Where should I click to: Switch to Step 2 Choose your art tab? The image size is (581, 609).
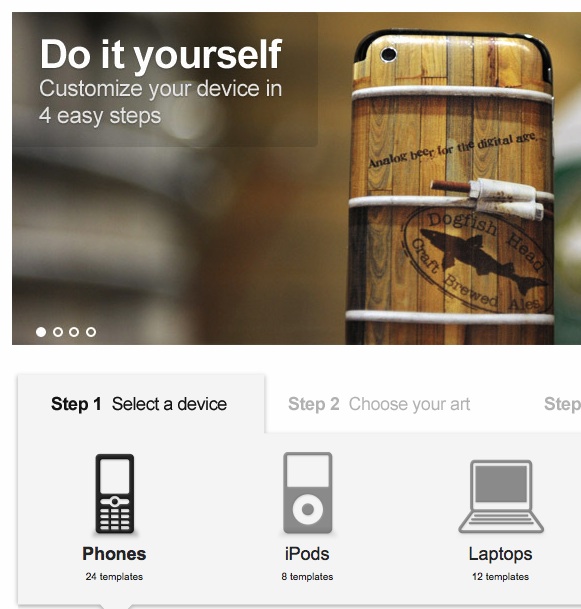[x=379, y=404]
